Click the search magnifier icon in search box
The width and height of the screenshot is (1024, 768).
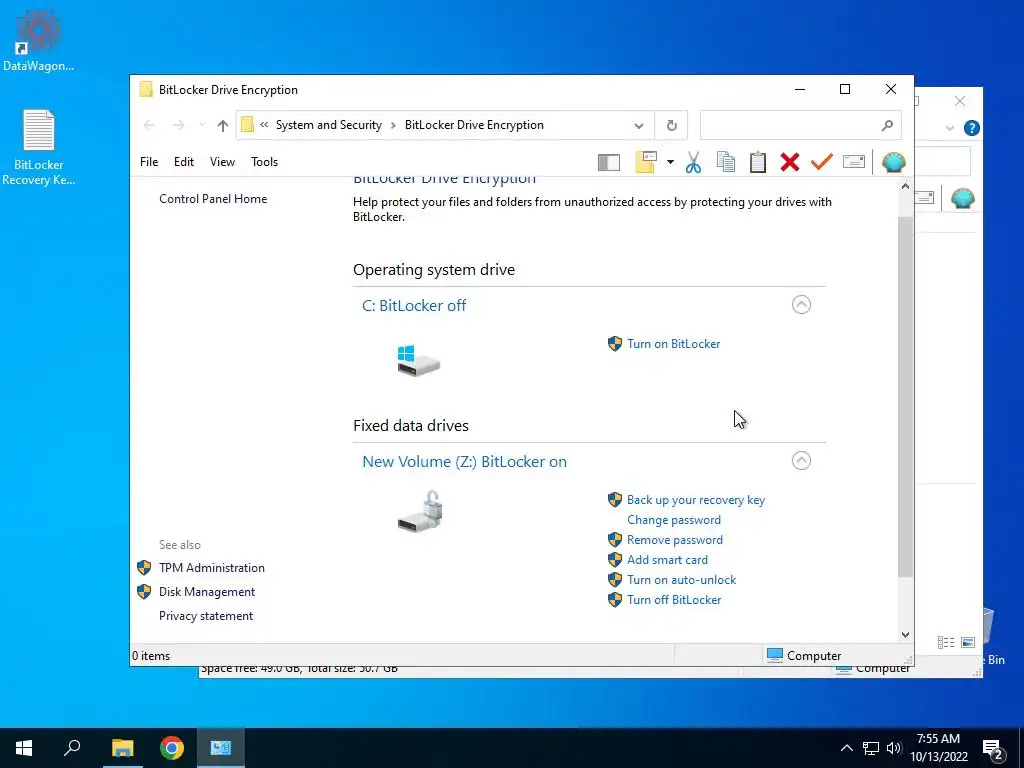[887, 125]
